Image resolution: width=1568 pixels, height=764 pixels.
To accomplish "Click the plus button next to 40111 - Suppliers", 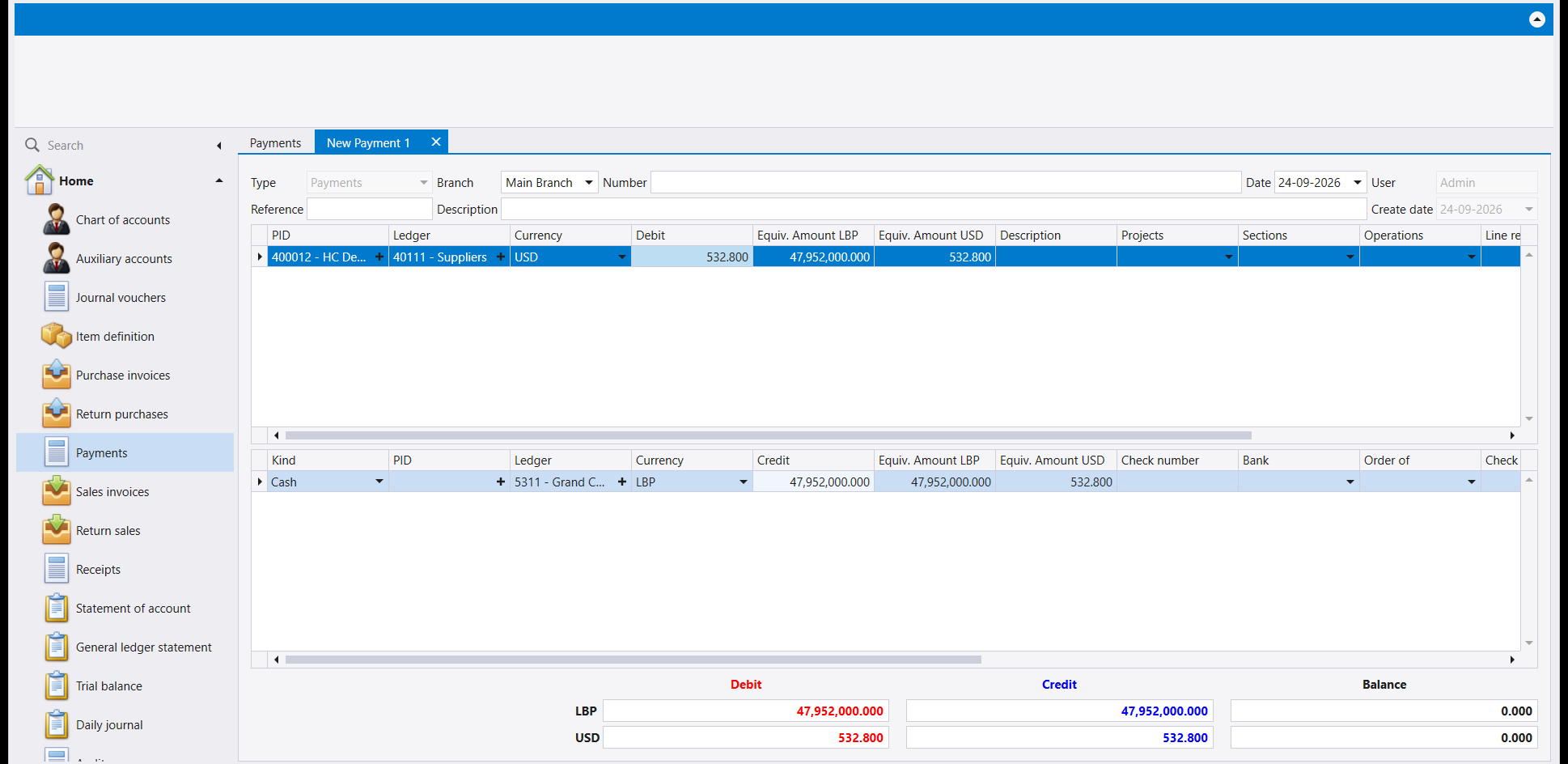I will tap(501, 257).
